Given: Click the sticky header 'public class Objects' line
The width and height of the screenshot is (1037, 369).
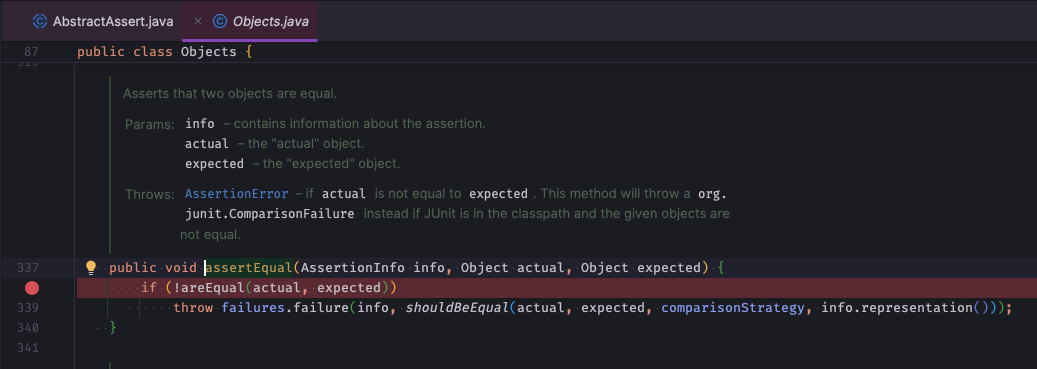Looking at the screenshot, I should click(165, 52).
